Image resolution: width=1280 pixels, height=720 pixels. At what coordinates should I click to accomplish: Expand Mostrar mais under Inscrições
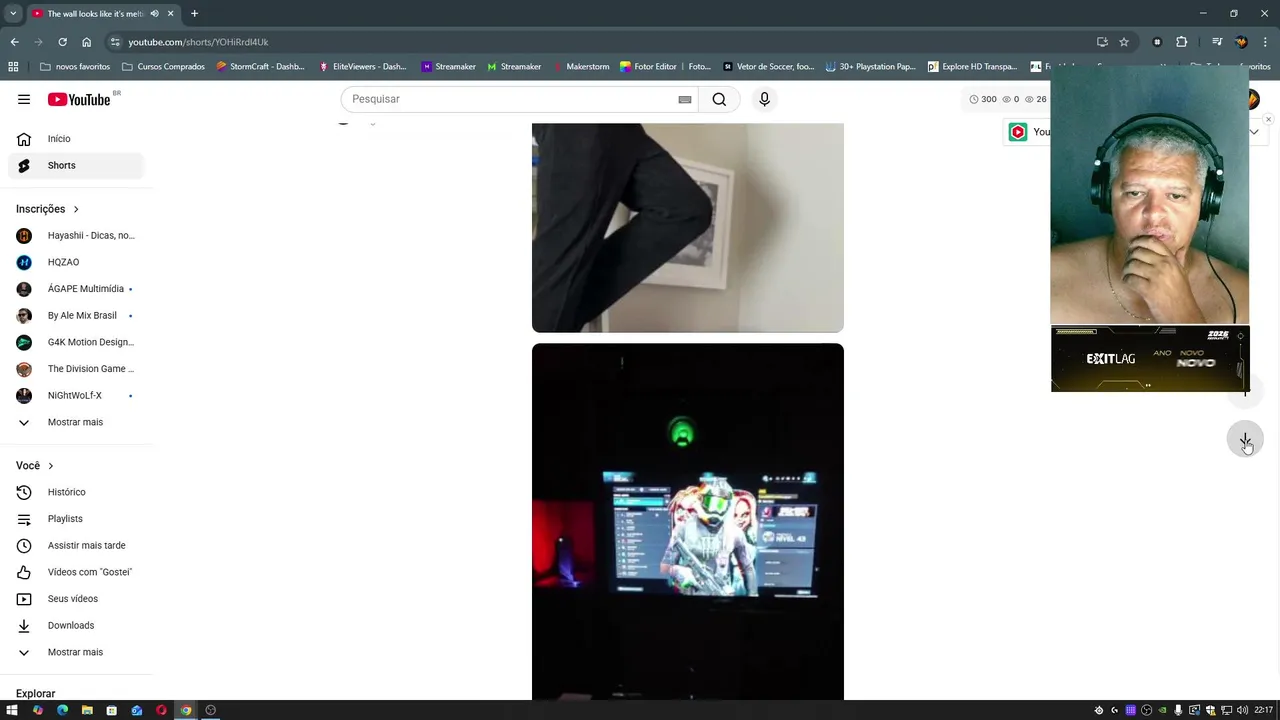click(x=76, y=422)
